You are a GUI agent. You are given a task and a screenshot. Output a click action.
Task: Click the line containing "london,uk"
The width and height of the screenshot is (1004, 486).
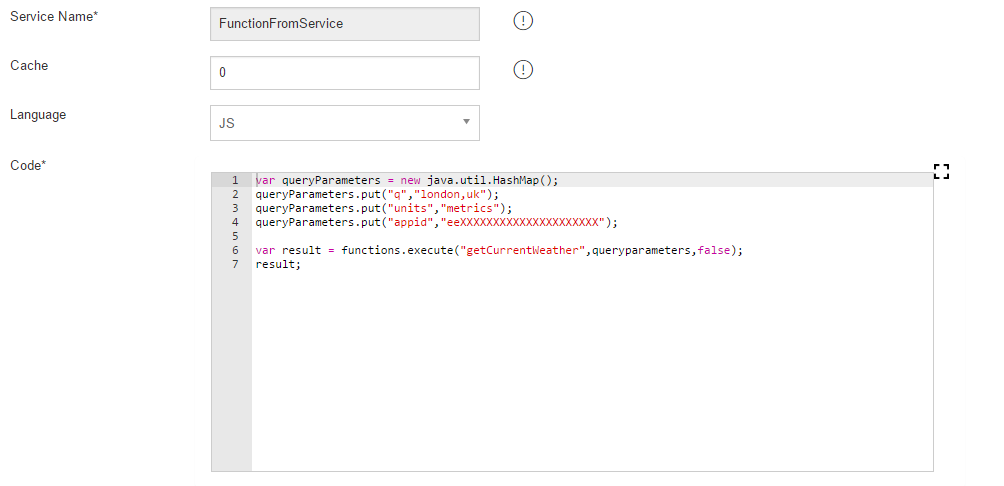[376, 194]
